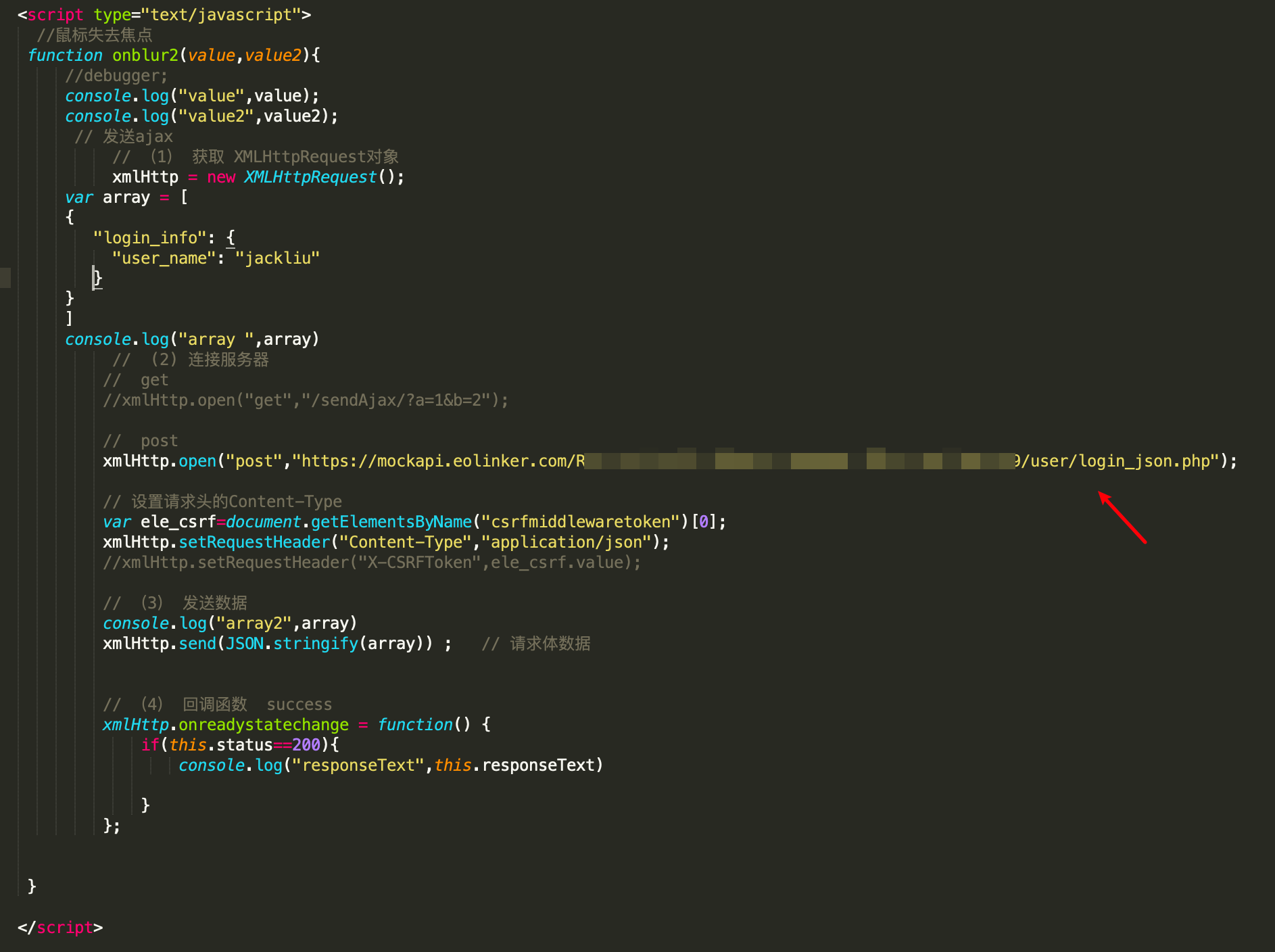Click the opening script tag line
1275x952 pixels.
[x=164, y=14]
